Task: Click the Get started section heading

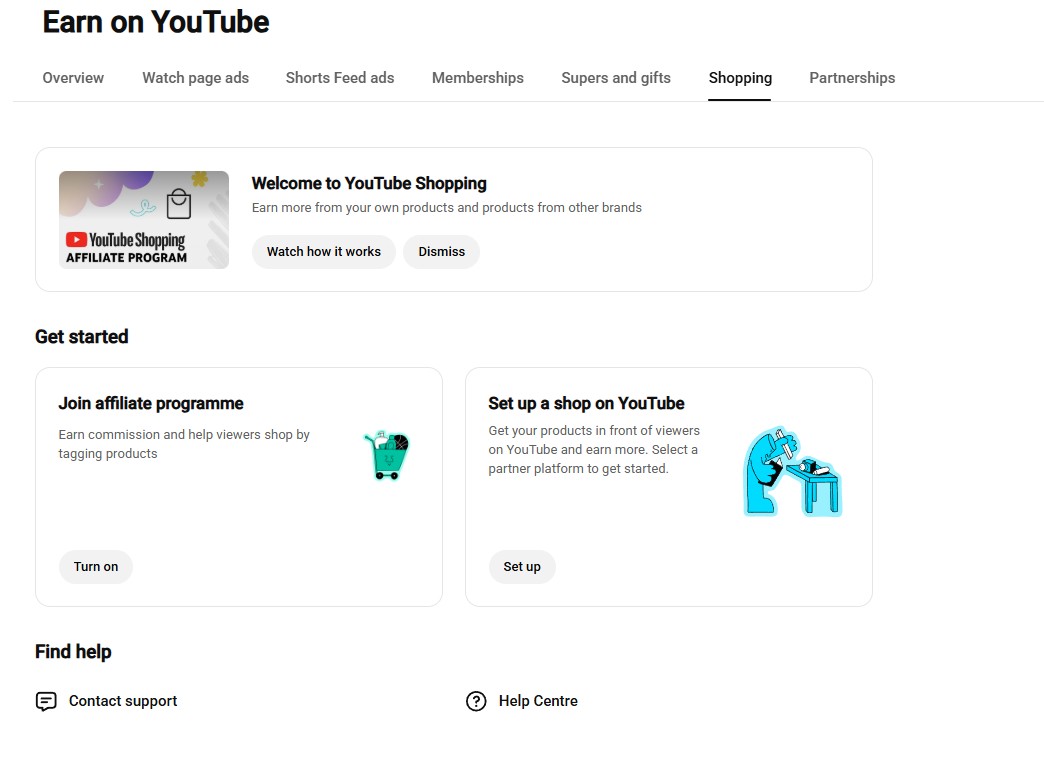Action: coord(82,337)
